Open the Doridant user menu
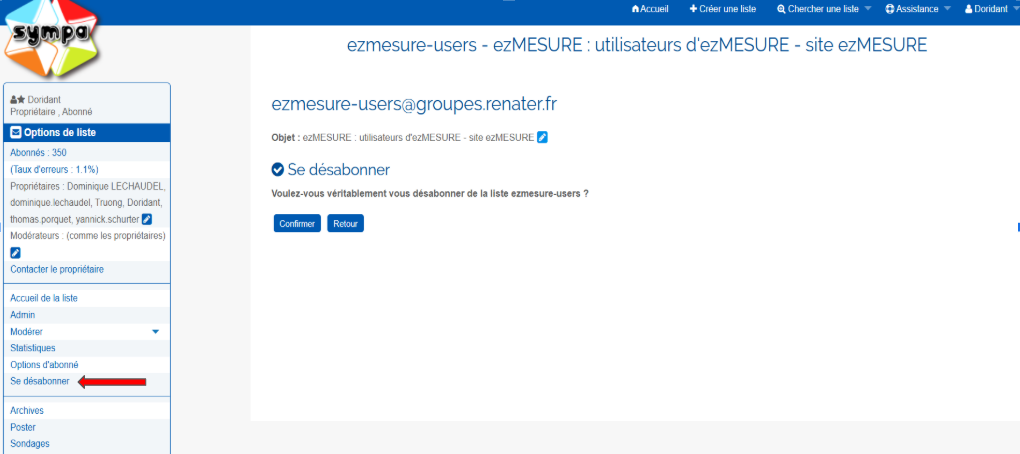The image size is (1020, 454). (990, 9)
